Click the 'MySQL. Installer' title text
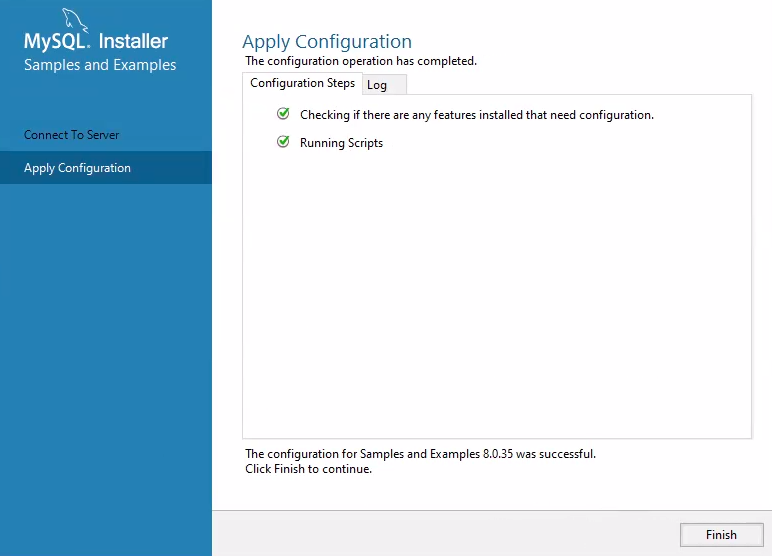This screenshot has width=772, height=556. (96, 41)
